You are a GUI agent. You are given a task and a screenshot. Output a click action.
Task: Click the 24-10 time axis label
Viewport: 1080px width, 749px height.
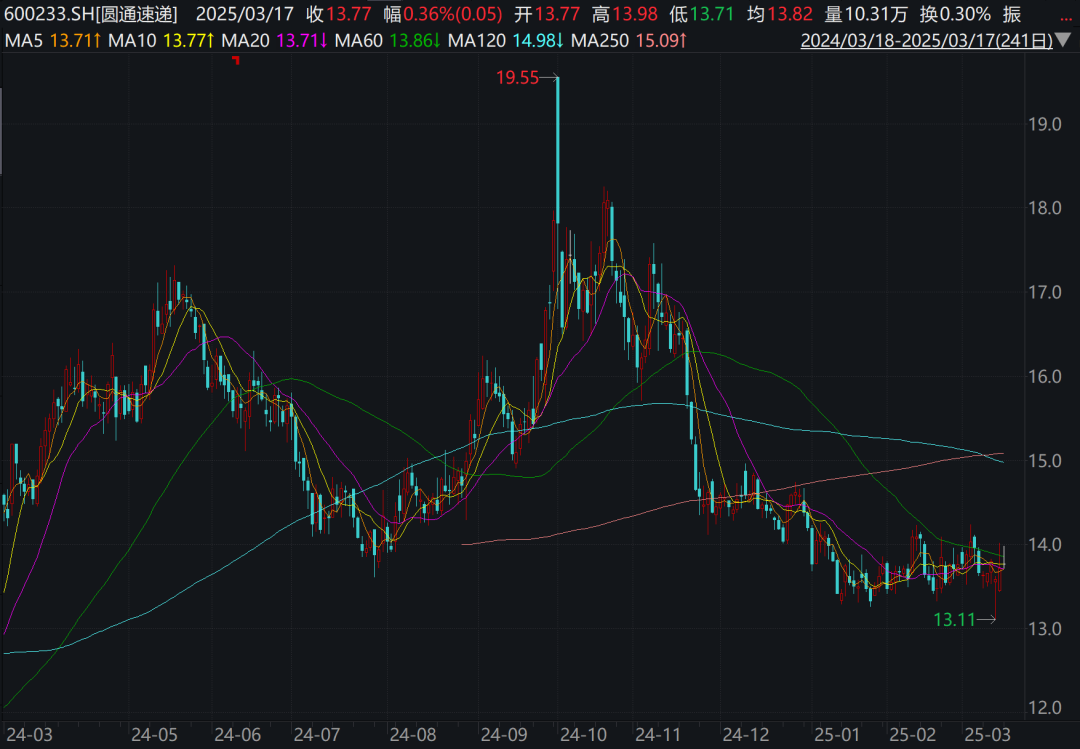click(x=583, y=735)
